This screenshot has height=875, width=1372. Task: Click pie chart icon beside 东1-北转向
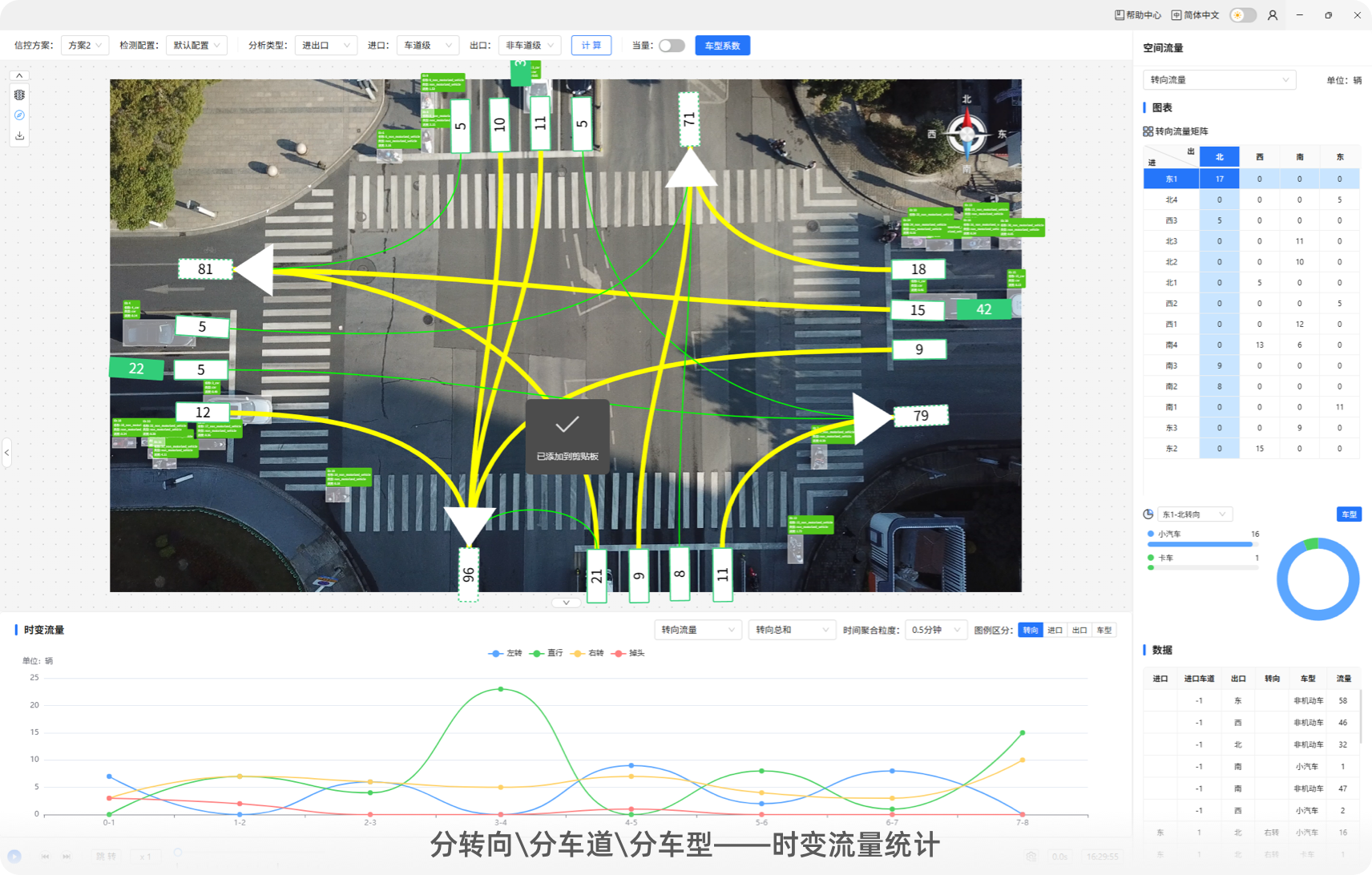tap(1148, 514)
